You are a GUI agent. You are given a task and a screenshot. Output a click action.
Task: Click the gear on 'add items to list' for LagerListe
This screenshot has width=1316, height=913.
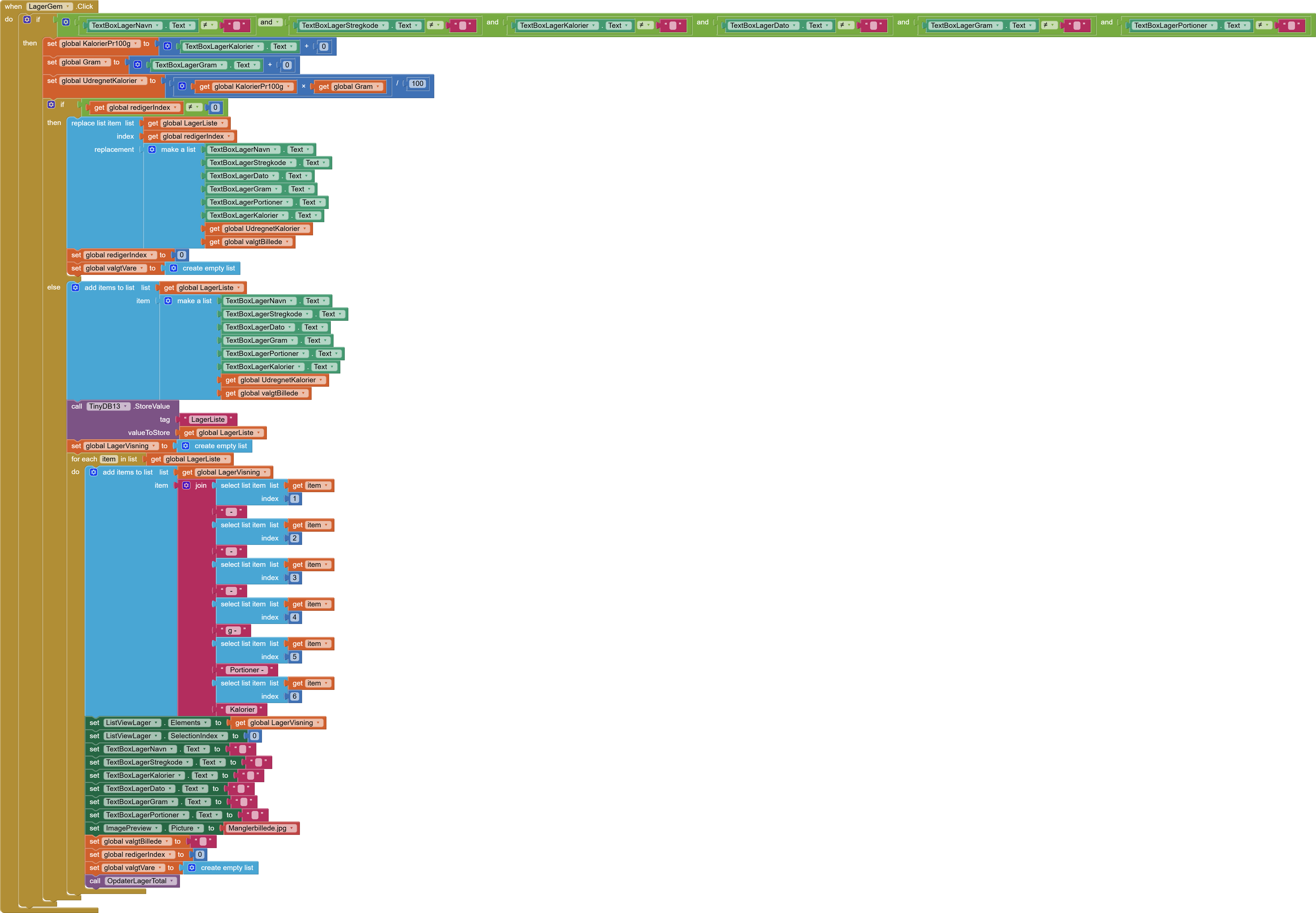coord(75,288)
